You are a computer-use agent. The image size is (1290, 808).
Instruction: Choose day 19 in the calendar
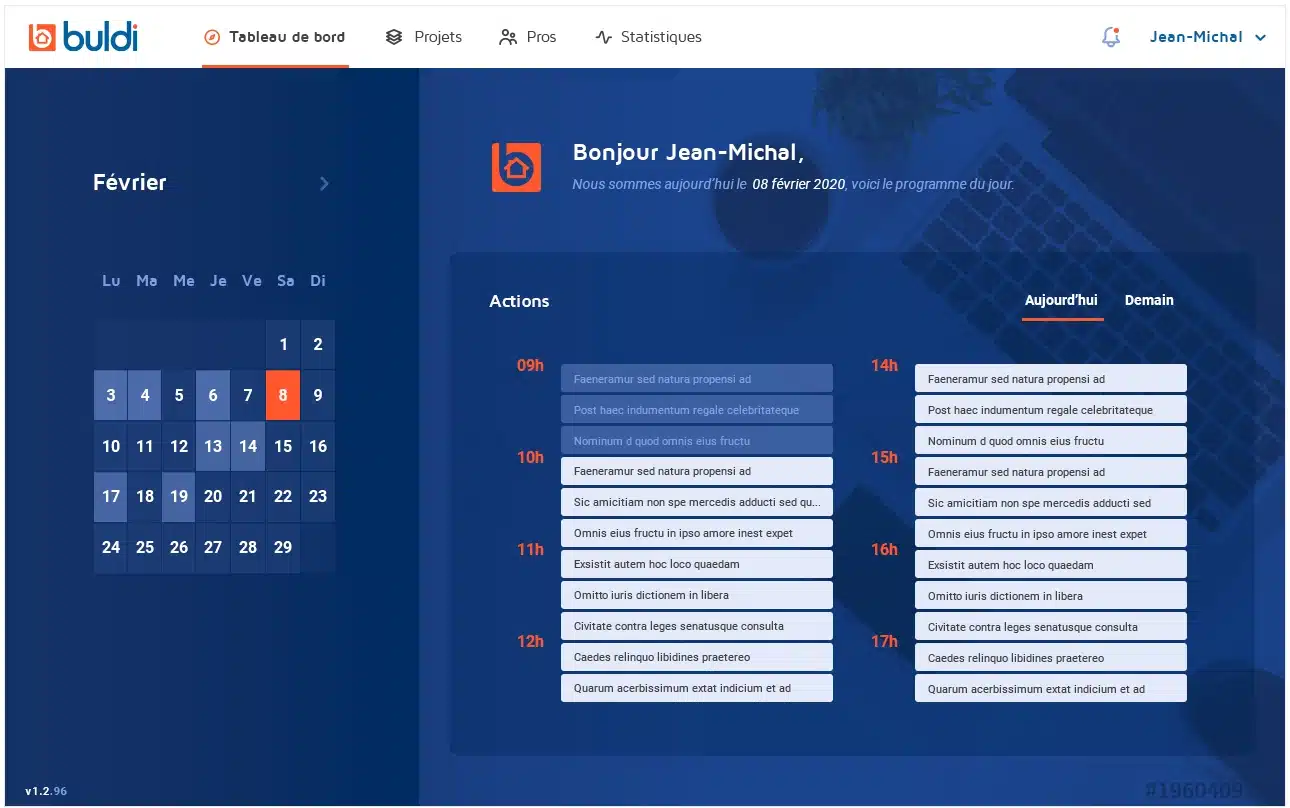coord(179,496)
